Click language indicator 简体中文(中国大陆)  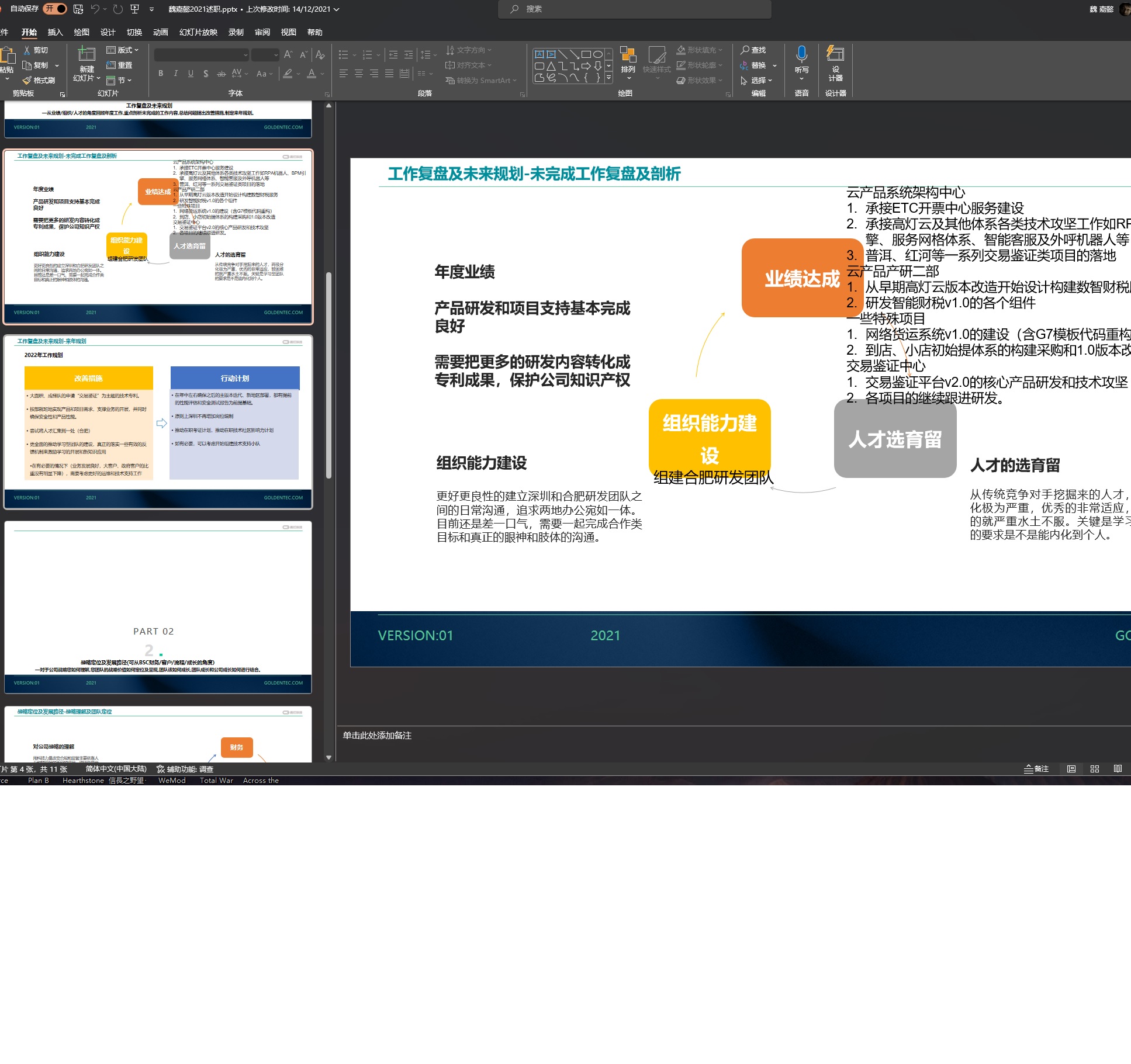[116, 769]
